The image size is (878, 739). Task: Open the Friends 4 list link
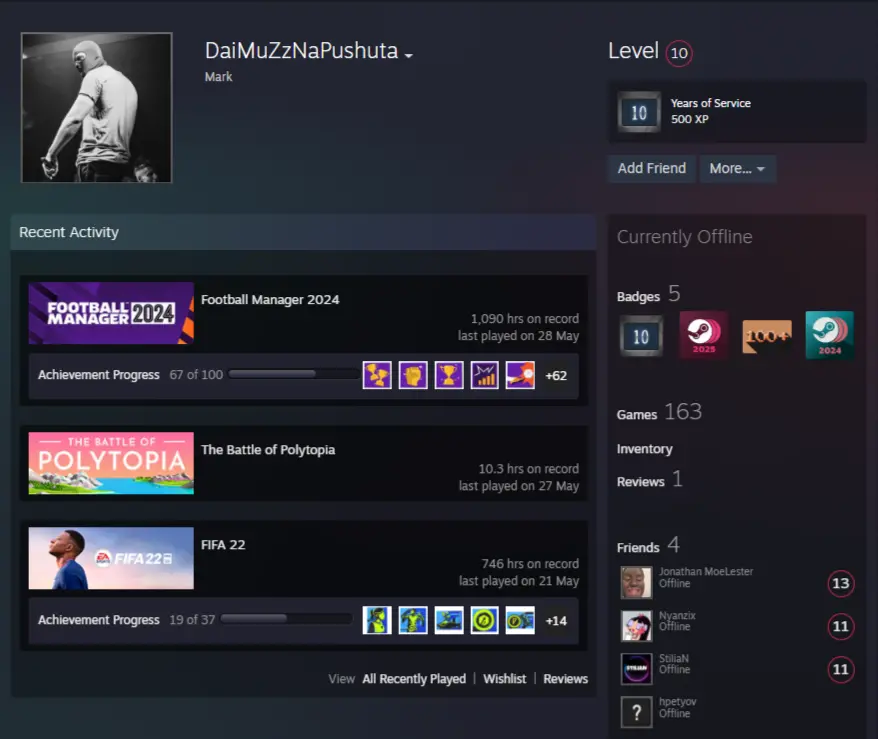pyautogui.click(x=648, y=546)
